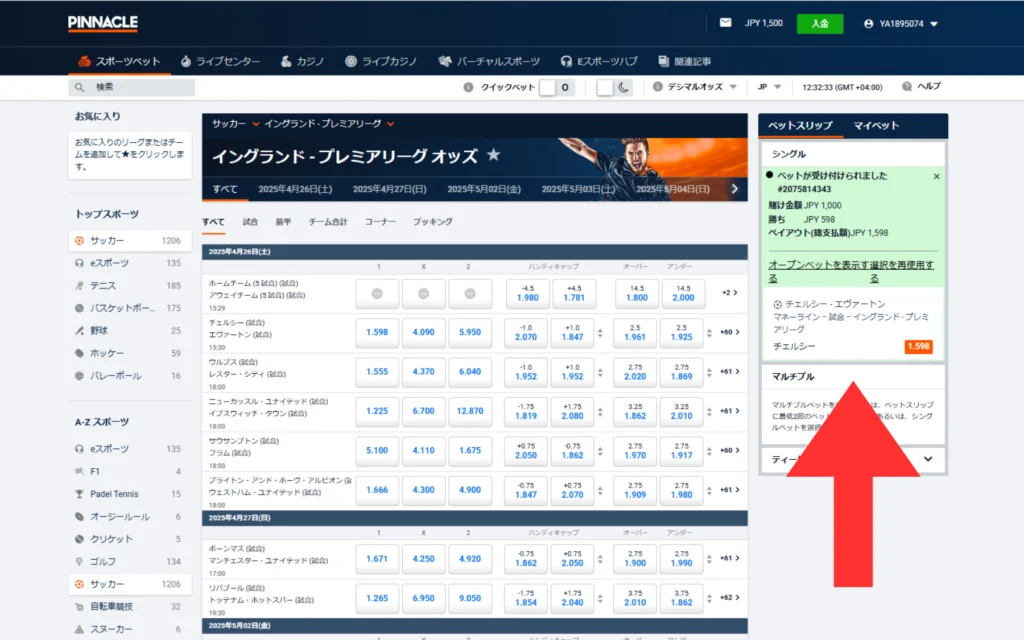Viewport: 1024px width, 640px height.
Task: Click the green 入金 deposit button
Action: (820, 24)
